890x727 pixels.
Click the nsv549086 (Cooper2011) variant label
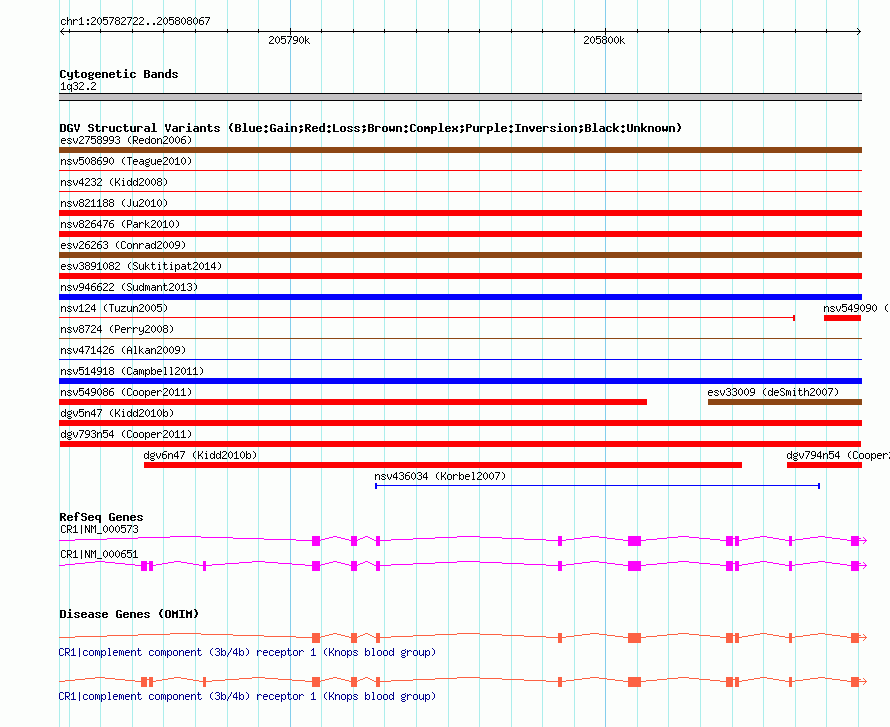[126, 392]
